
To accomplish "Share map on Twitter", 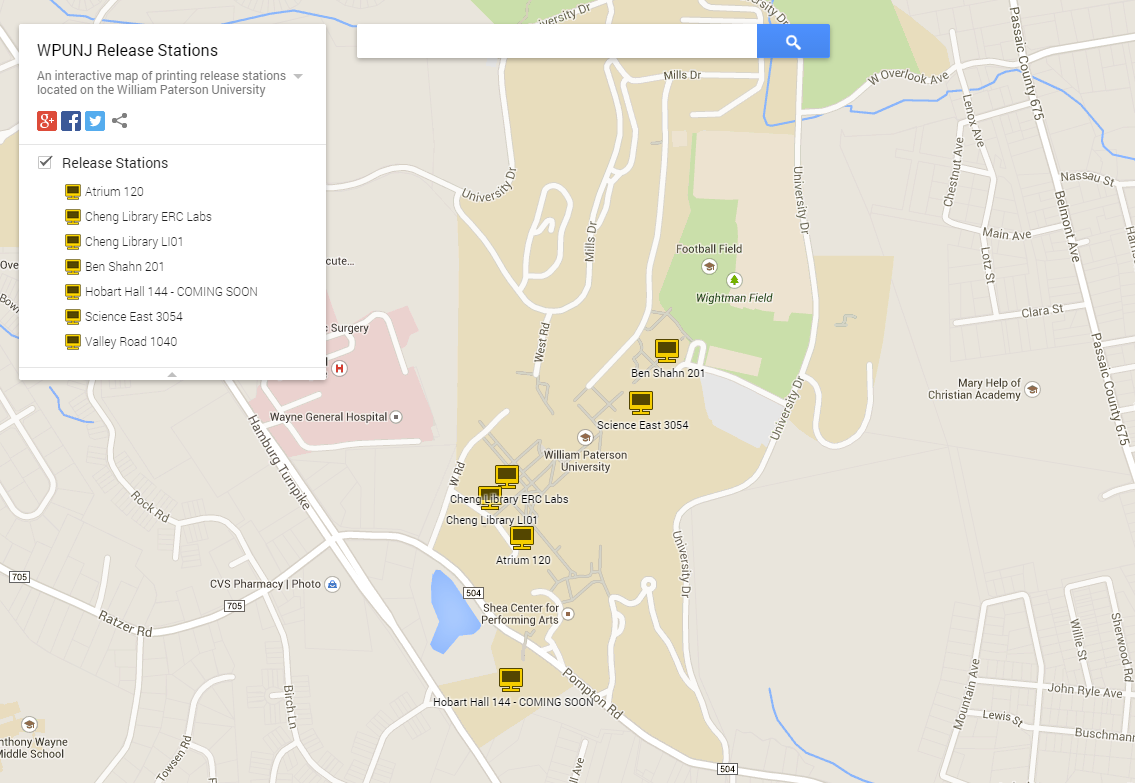I will (x=95, y=121).
